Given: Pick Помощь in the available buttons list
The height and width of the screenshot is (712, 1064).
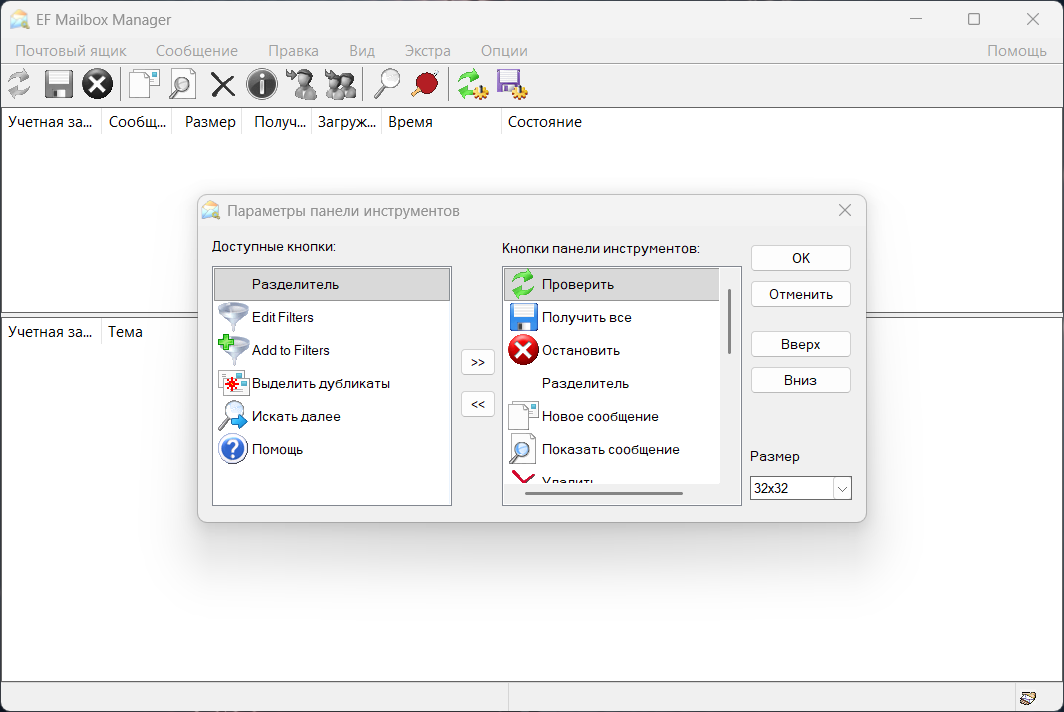Looking at the screenshot, I should [x=277, y=449].
